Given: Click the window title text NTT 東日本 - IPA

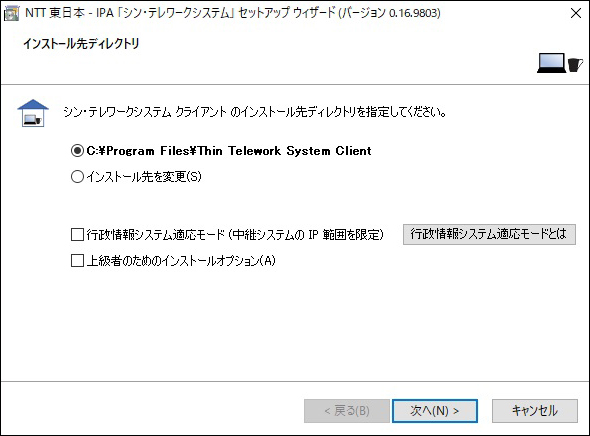Looking at the screenshot, I should click(70, 13).
